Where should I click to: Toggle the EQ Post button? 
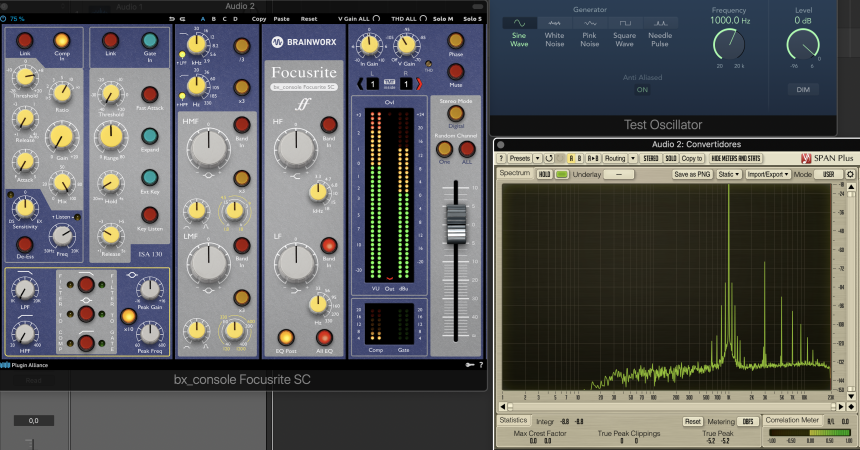tap(286, 337)
